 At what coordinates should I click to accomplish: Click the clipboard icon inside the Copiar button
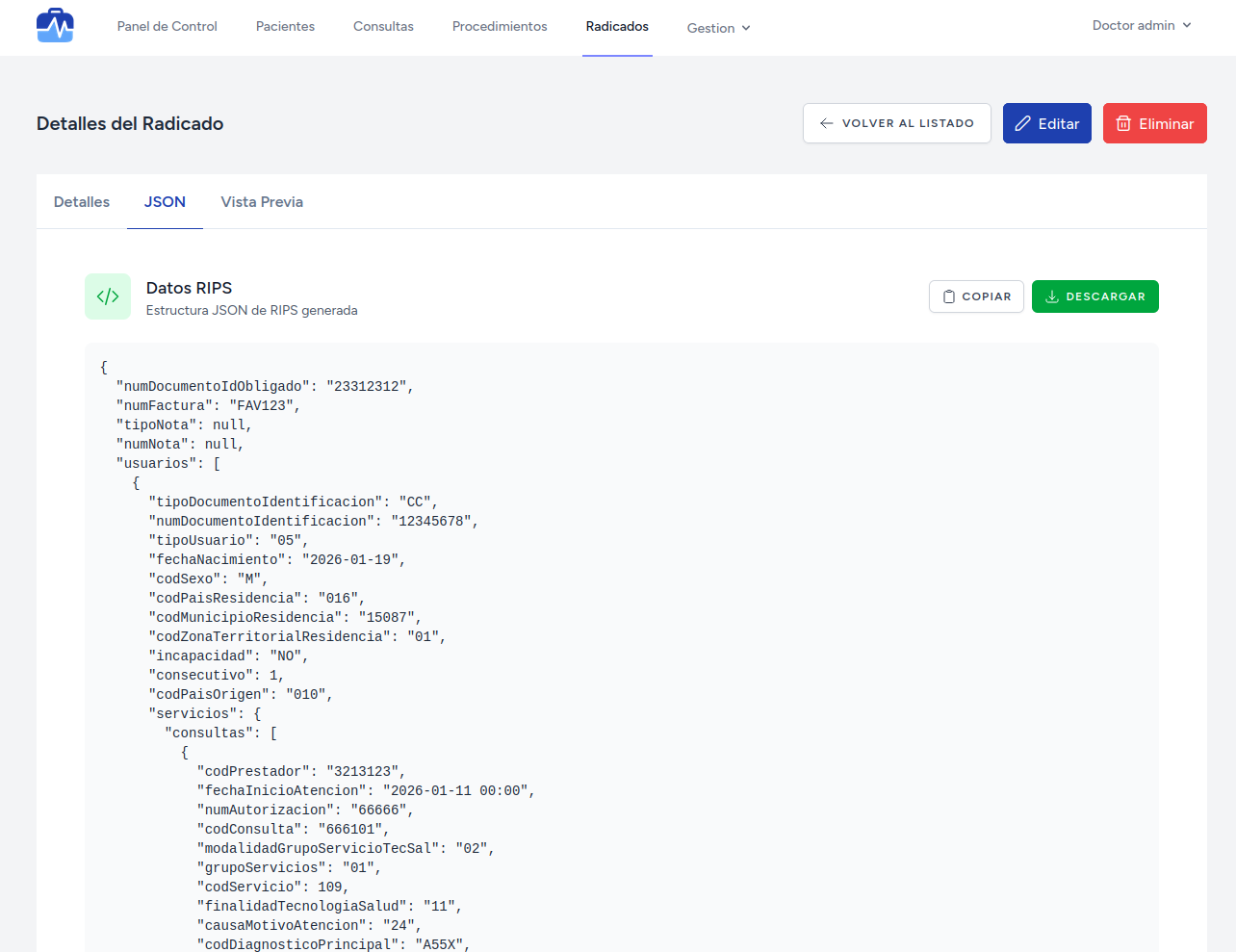pyautogui.click(x=951, y=296)
